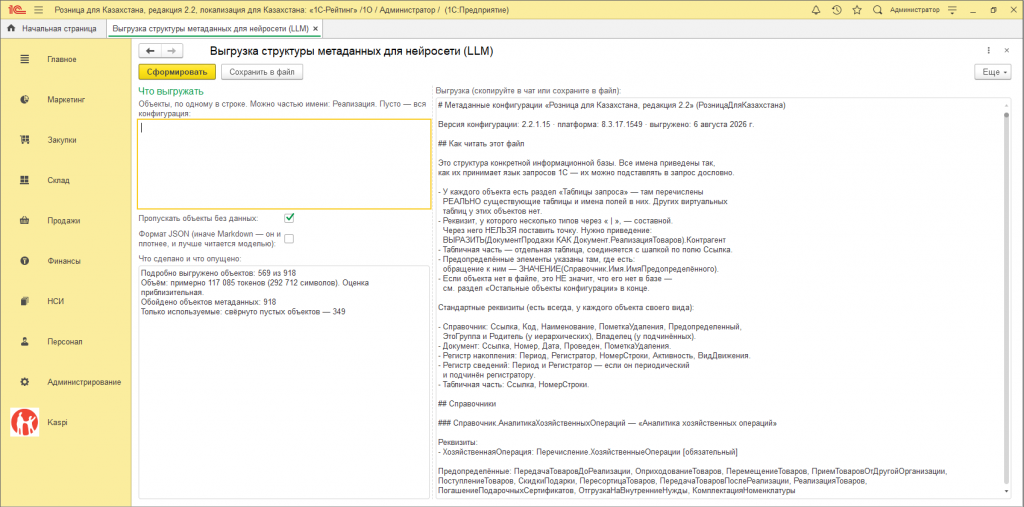Toggle Пропускать объекты без данных checkbox
Viewport: 1024px width, 507px height.
click(289, 218)
